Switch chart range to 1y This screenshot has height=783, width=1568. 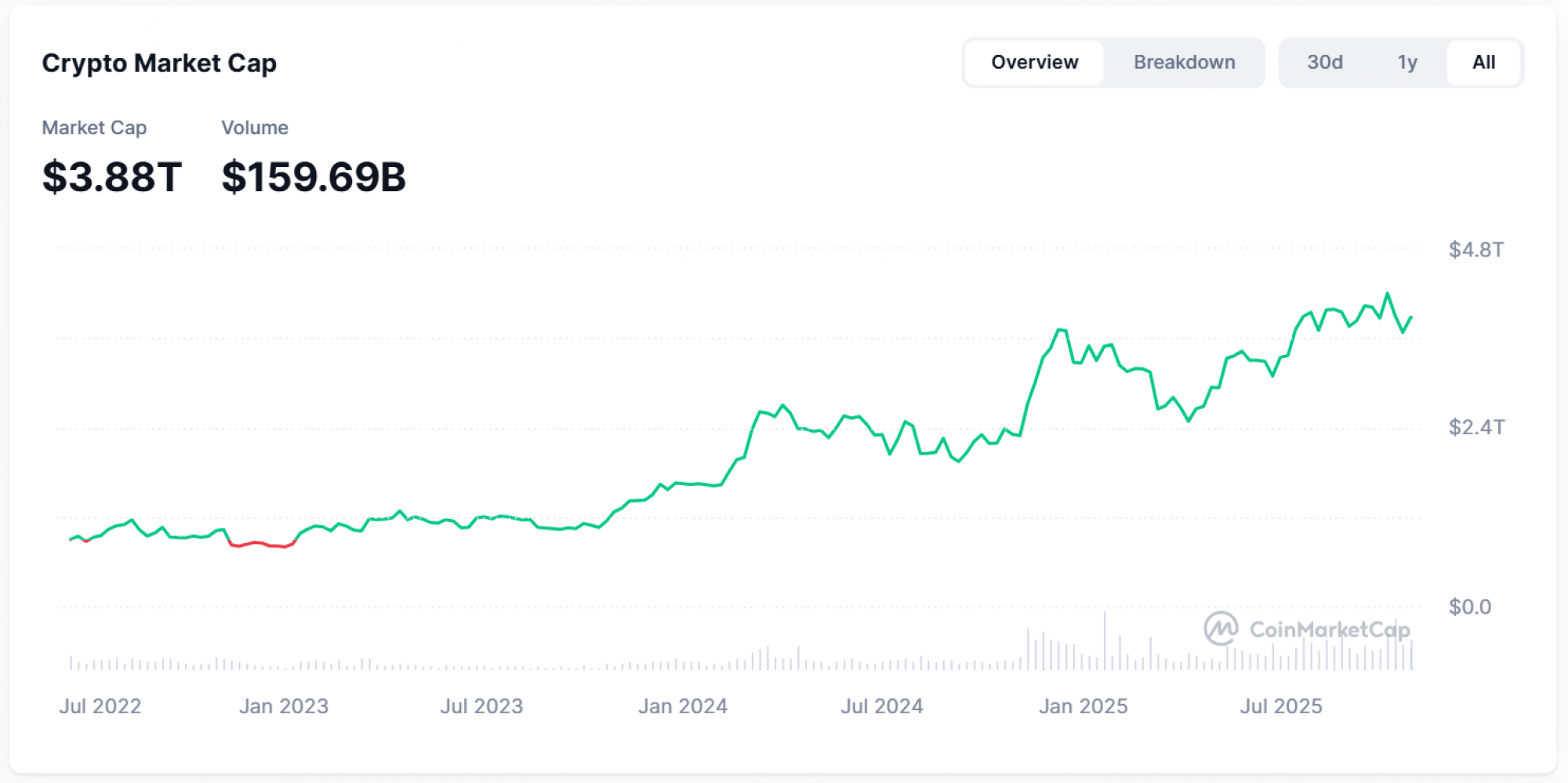tap(1406, 63)
